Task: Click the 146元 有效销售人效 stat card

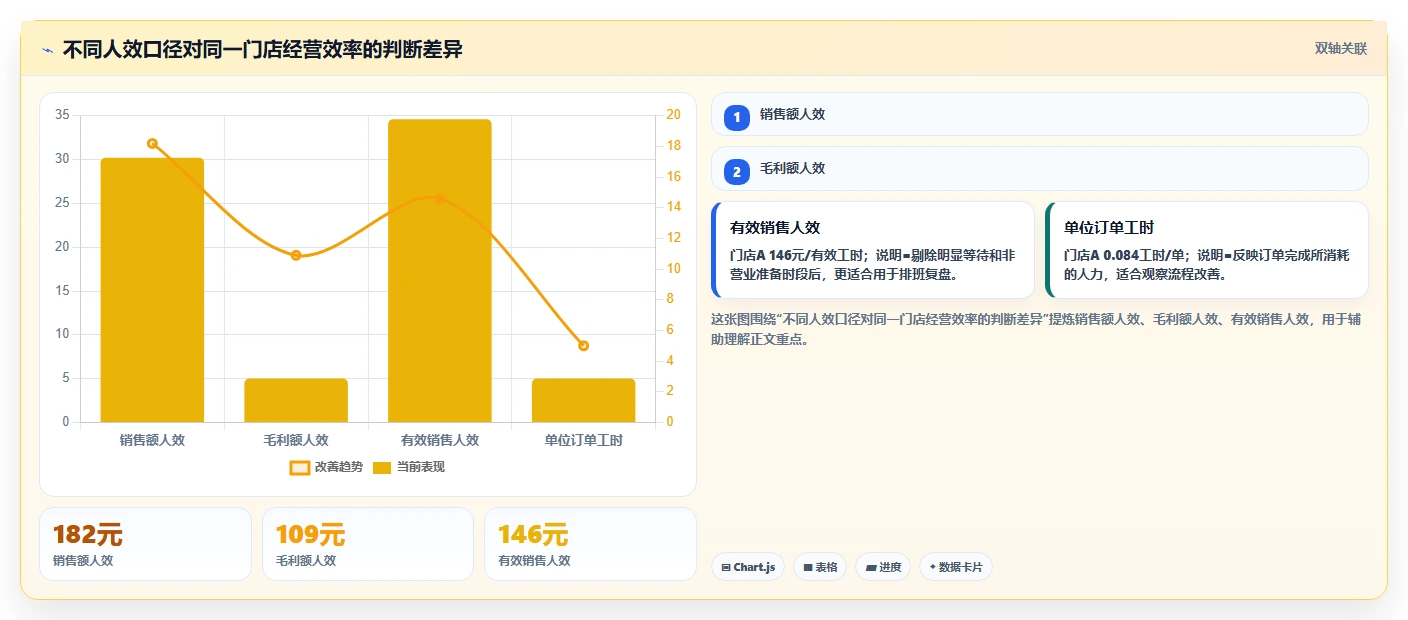Action: (x=590, y=544)
